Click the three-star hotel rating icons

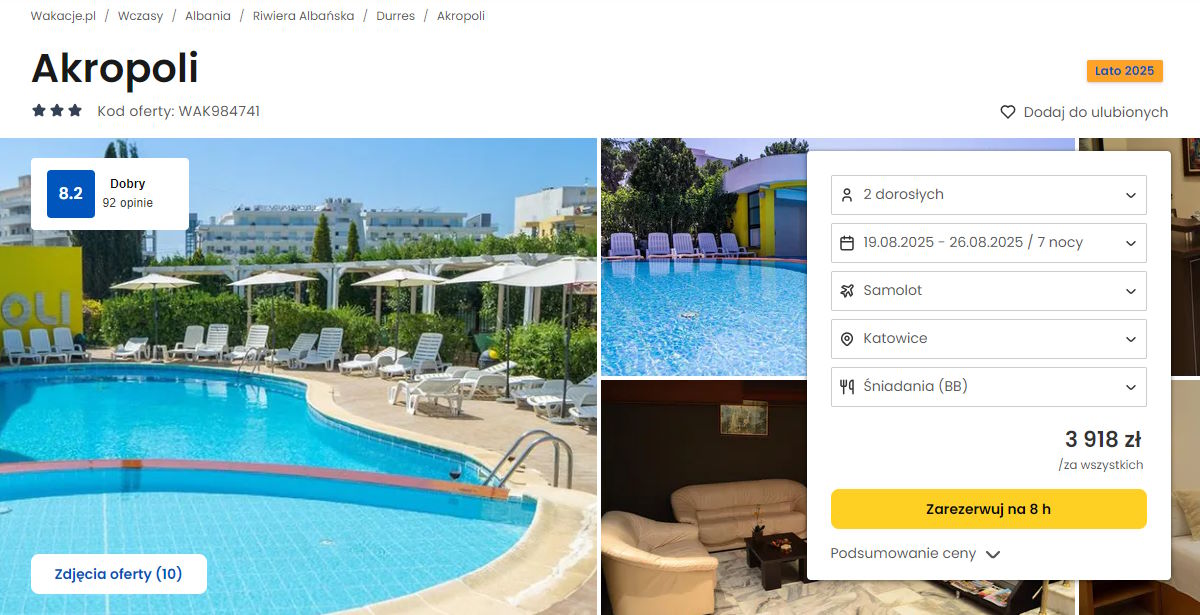click(57, 111)
